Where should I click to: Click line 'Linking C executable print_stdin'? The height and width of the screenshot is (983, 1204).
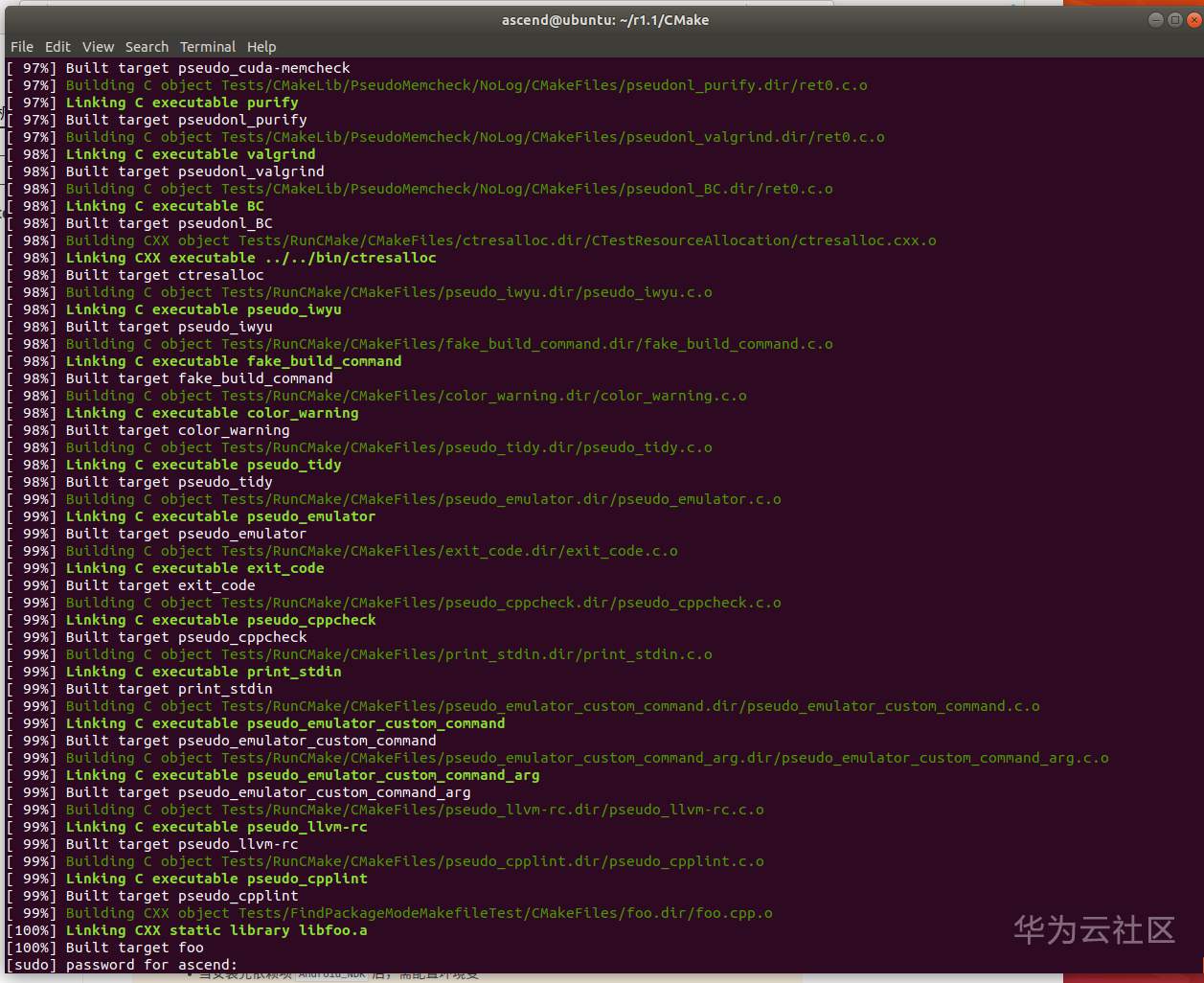click(x=173, y=672)
